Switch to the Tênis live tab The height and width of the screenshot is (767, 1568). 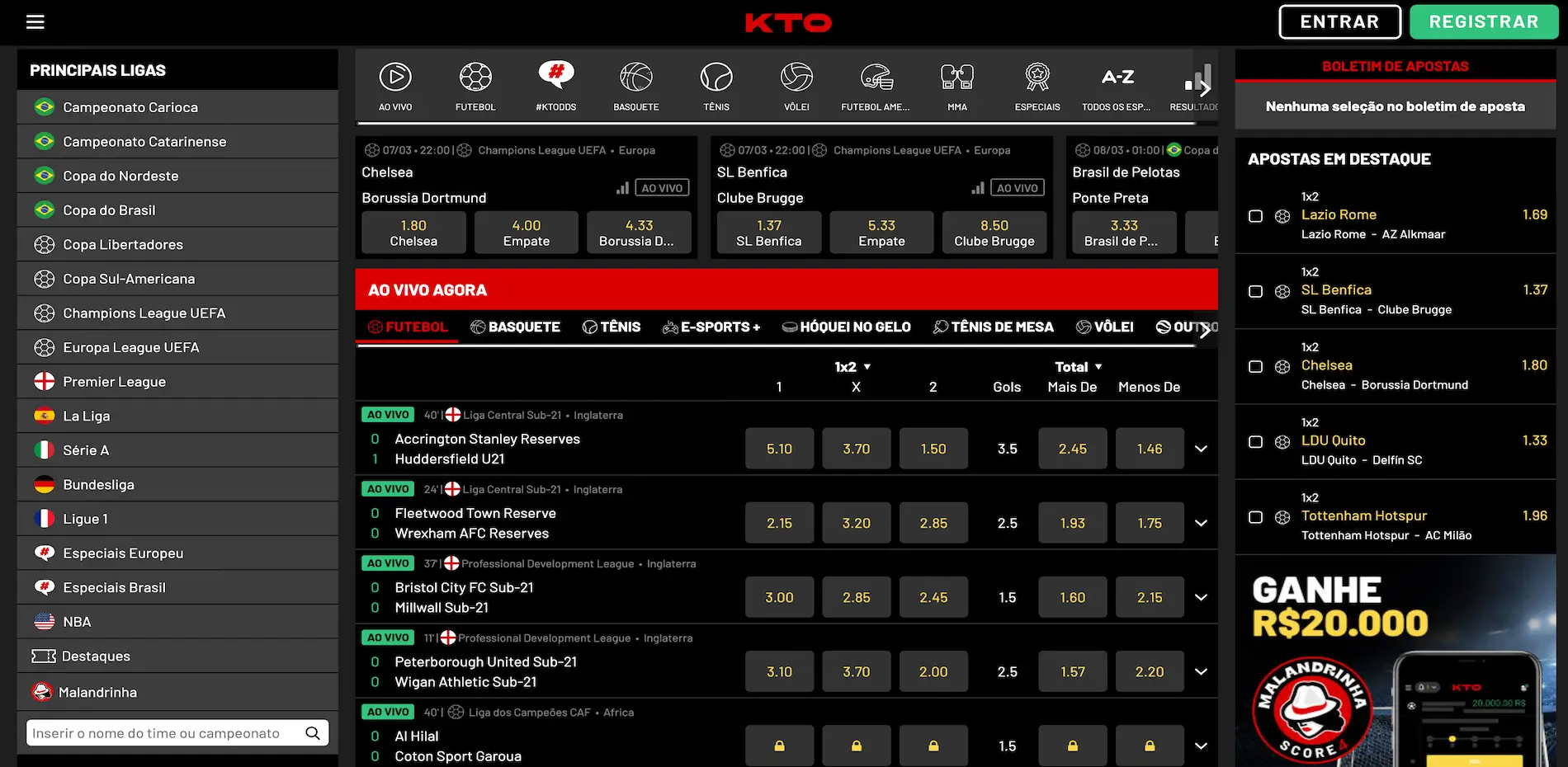click(612, 327)
